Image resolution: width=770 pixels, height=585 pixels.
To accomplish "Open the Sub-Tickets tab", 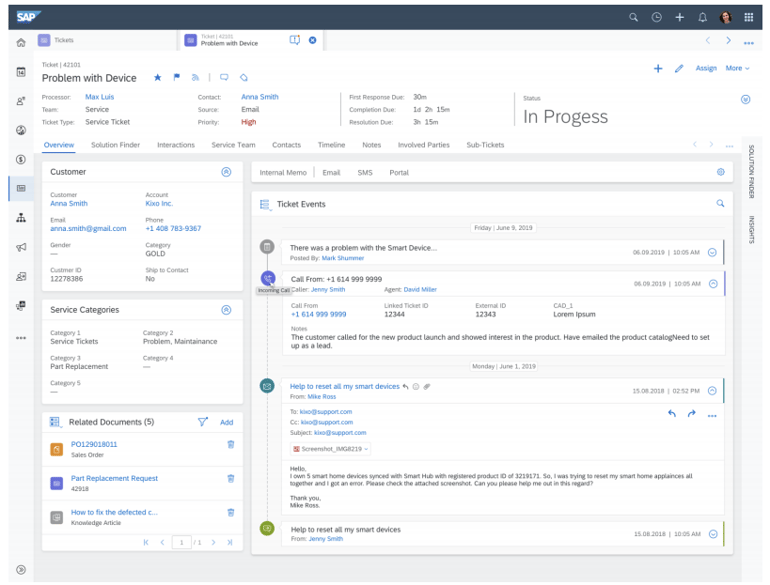I will pyautogui.click(x=485, y=145).
